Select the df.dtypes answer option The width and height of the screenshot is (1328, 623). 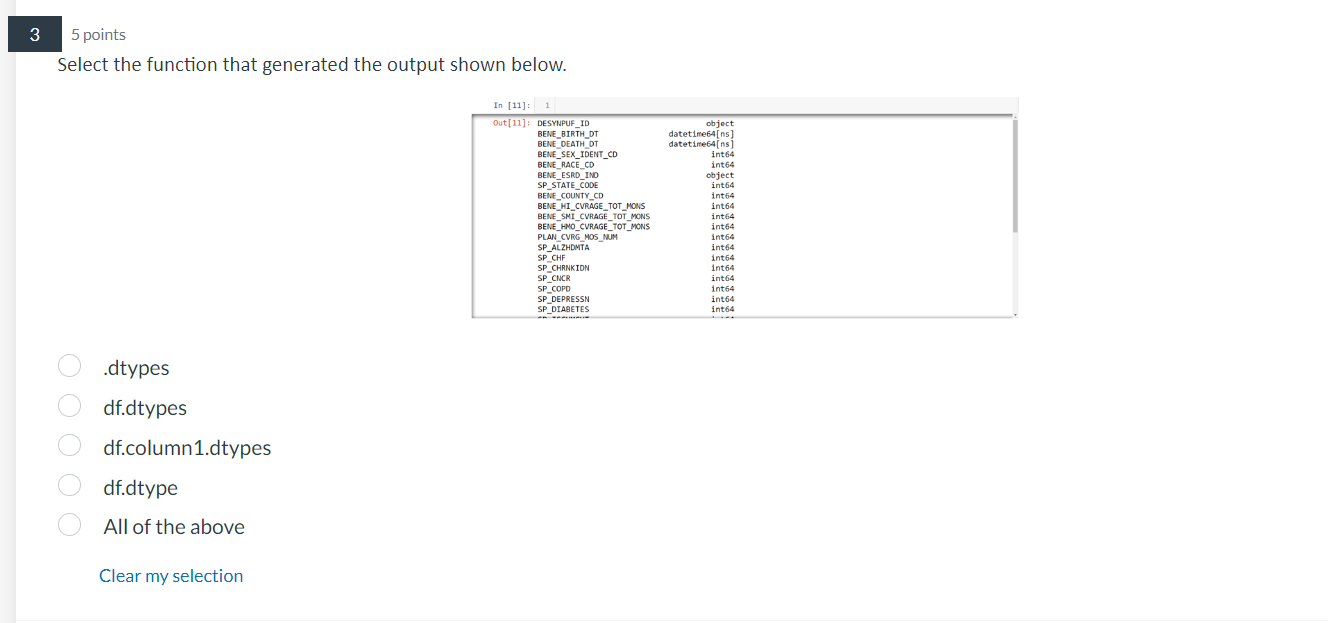(69, 406)
